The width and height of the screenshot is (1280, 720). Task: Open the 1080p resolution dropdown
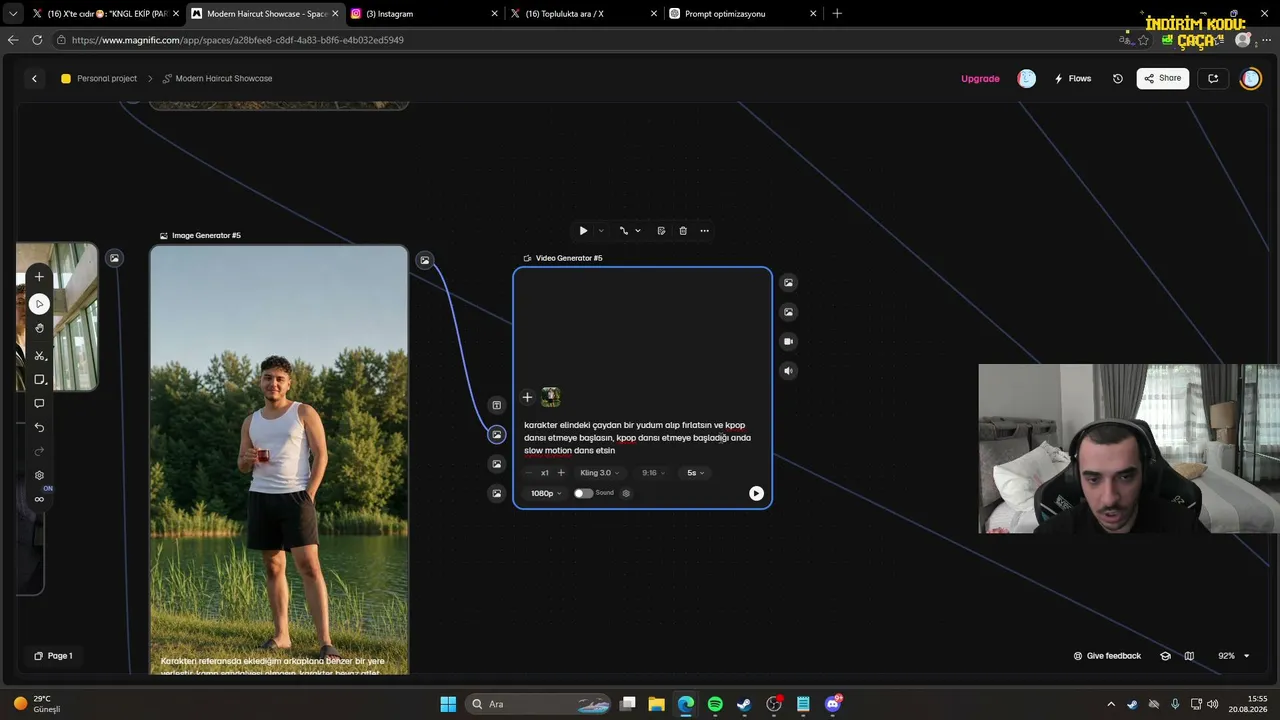pos(546,493)
